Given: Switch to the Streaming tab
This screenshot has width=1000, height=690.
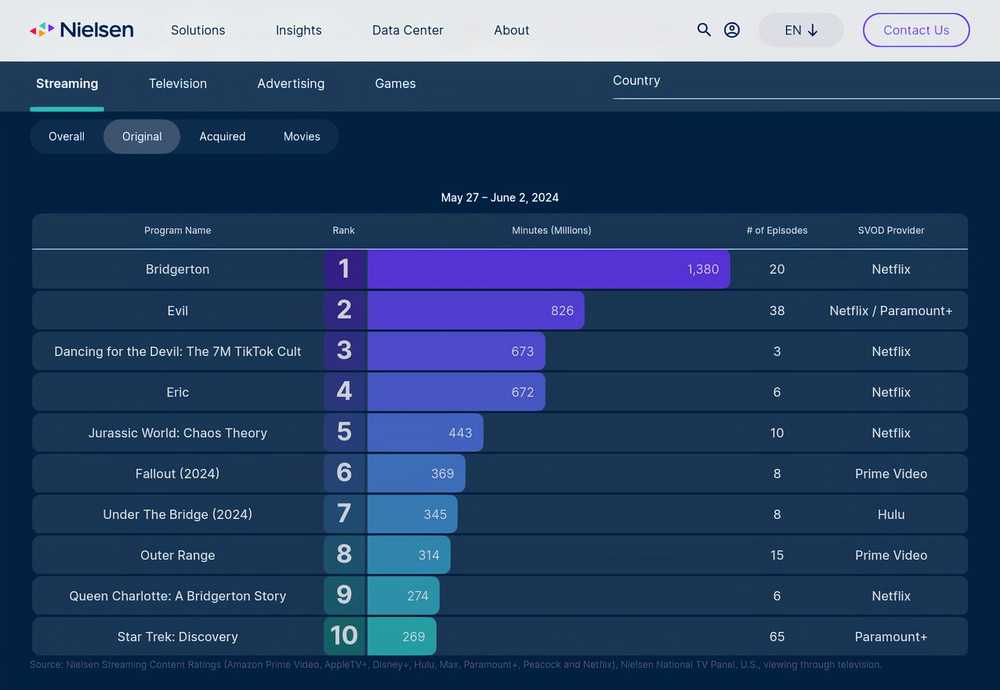Looking at the screenshot, I should pos(67,84).
